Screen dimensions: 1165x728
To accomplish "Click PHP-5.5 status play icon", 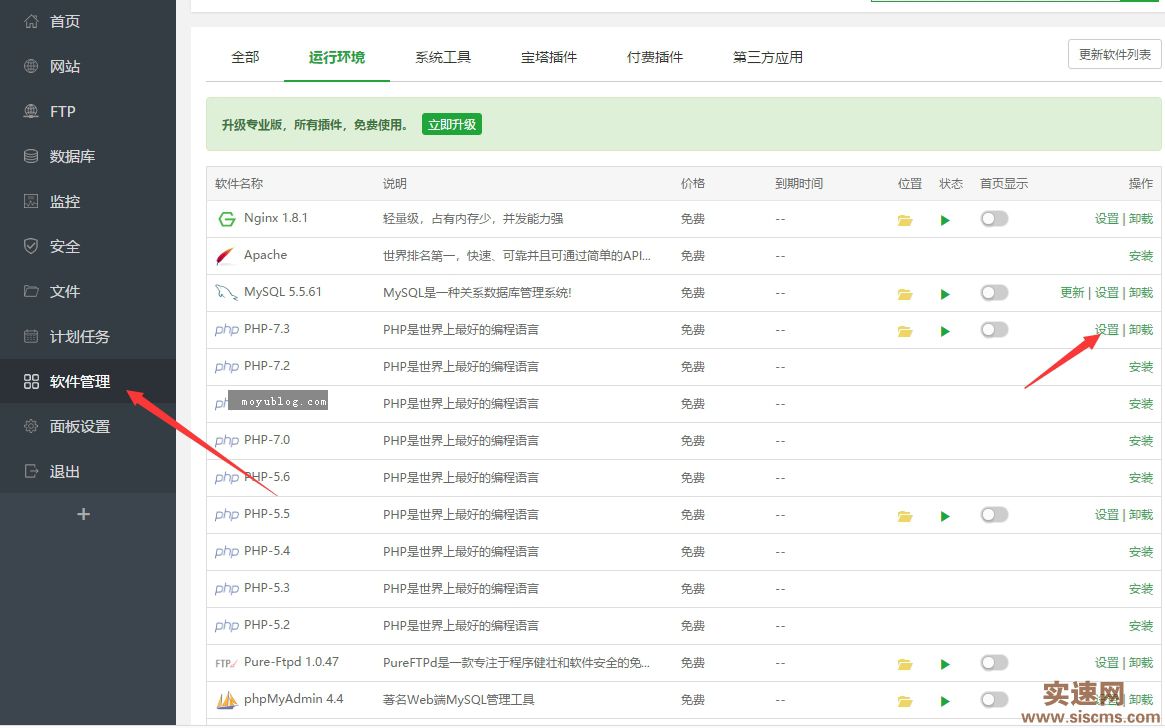I will click(x=945, y=516).
